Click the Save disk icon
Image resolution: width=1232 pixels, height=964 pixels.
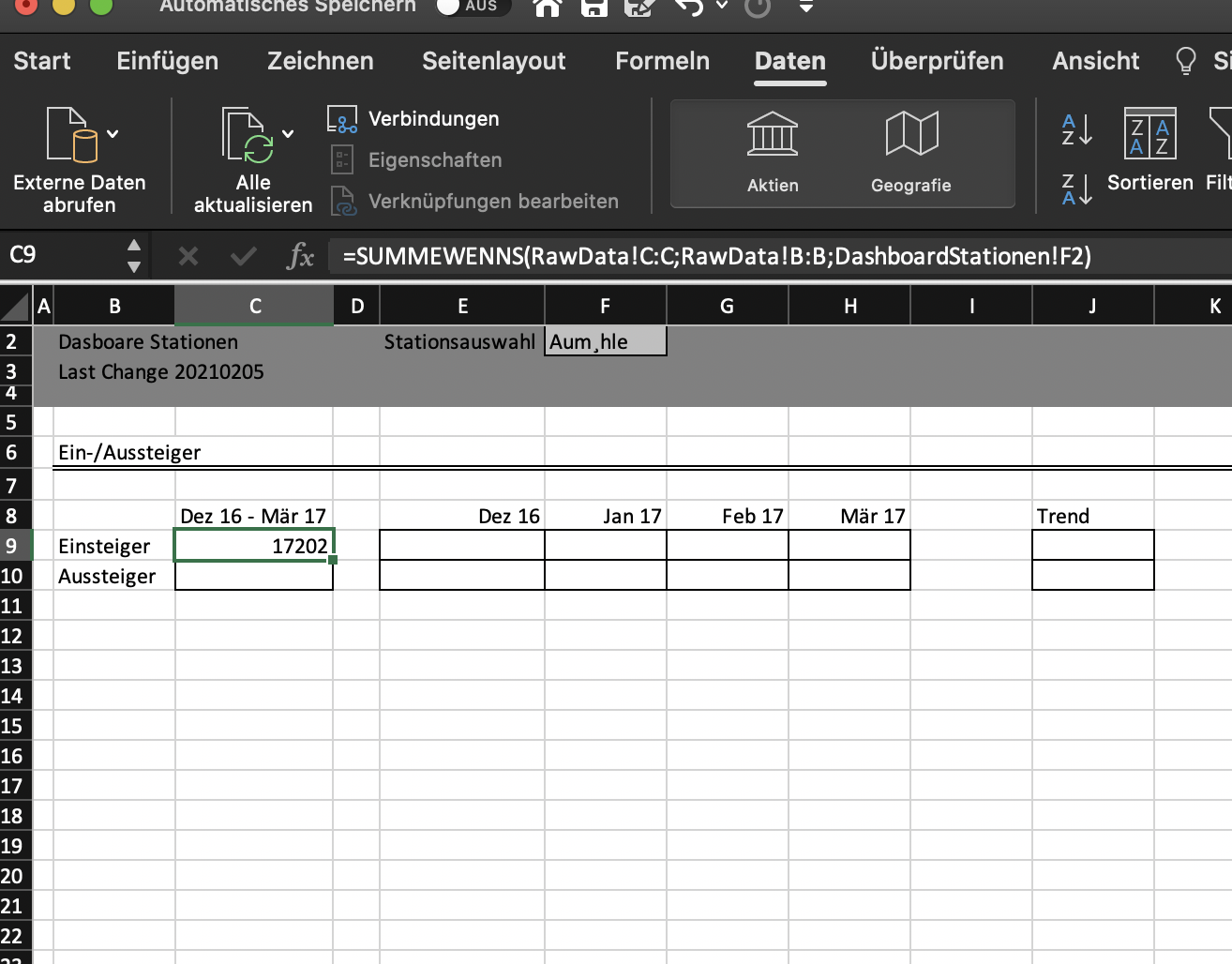(593, 8)
